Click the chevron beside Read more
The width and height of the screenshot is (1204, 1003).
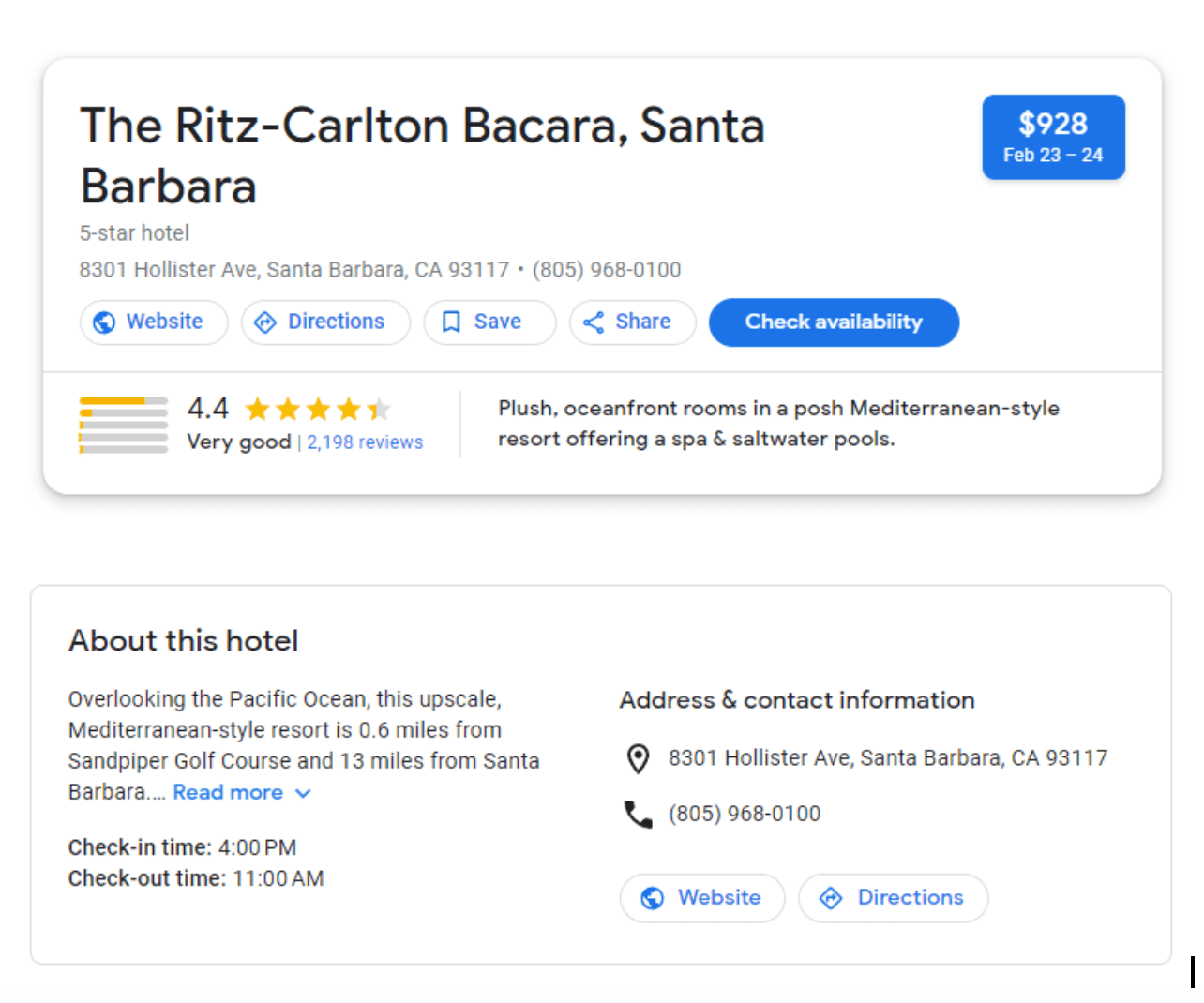(303, 793)
